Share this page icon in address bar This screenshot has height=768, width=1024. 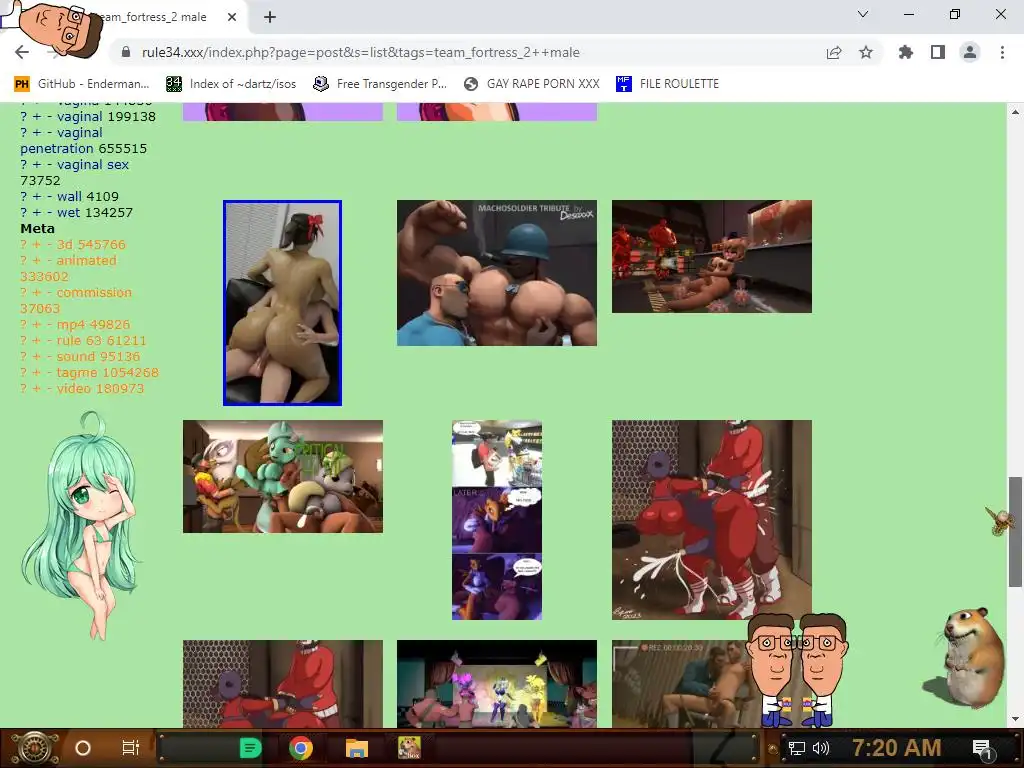click(833, 52)
